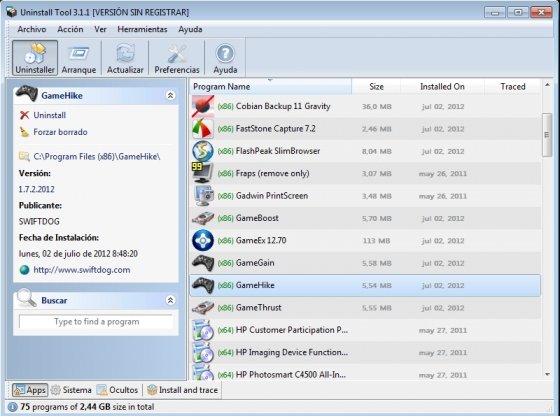This screenshot has width=560, height=416.
Task: Click the scrollbar down arrow
Action: 547,374
